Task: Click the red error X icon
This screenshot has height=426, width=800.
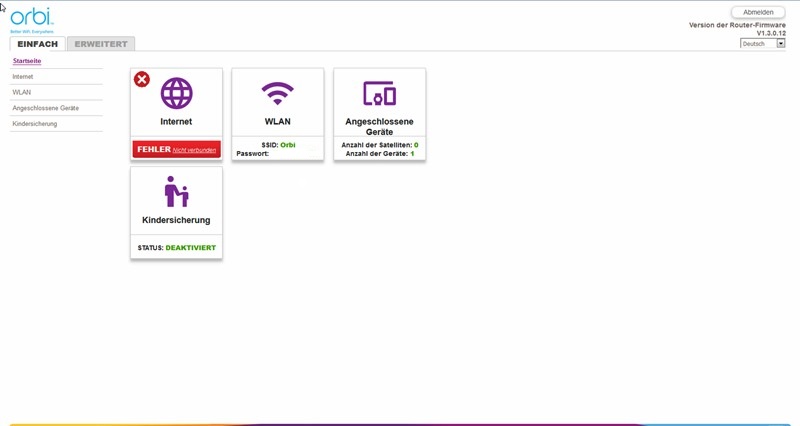Action: point(142,79)
